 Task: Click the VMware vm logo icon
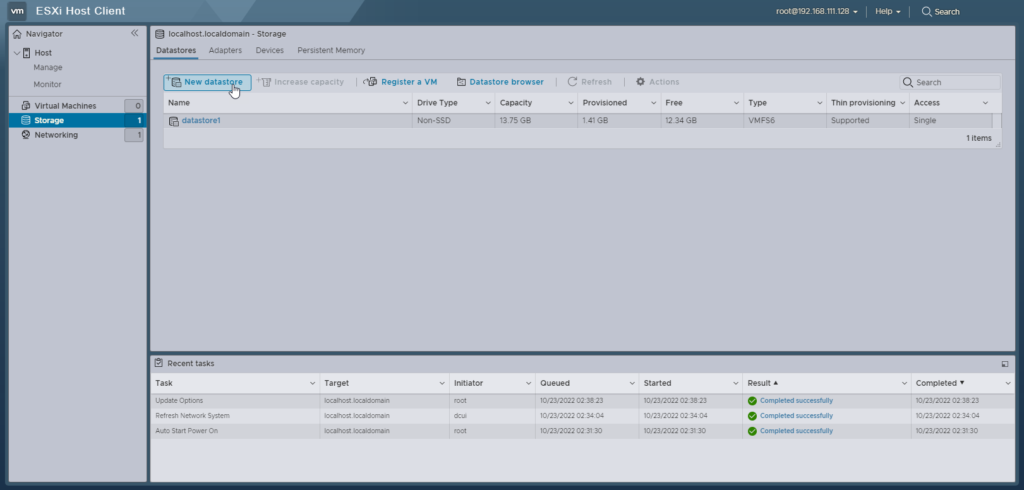coord(17,12)
